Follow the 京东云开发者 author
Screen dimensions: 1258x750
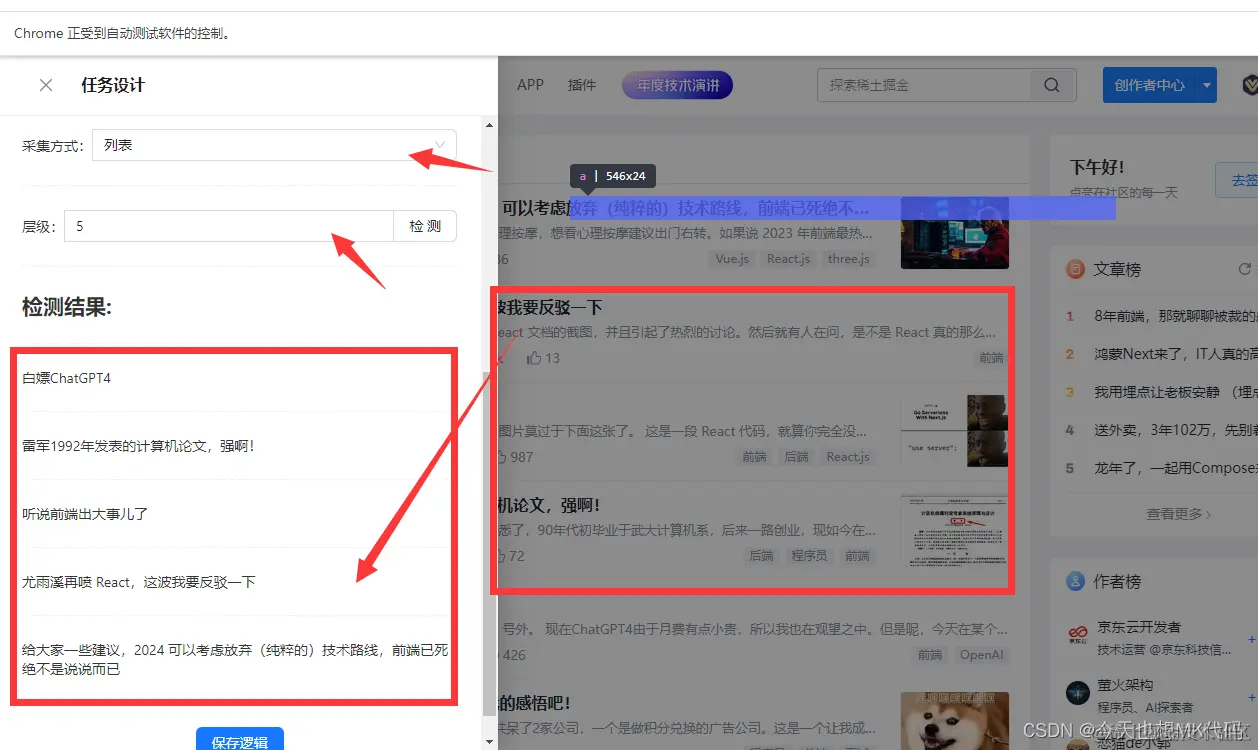[x=1252, y=639]
